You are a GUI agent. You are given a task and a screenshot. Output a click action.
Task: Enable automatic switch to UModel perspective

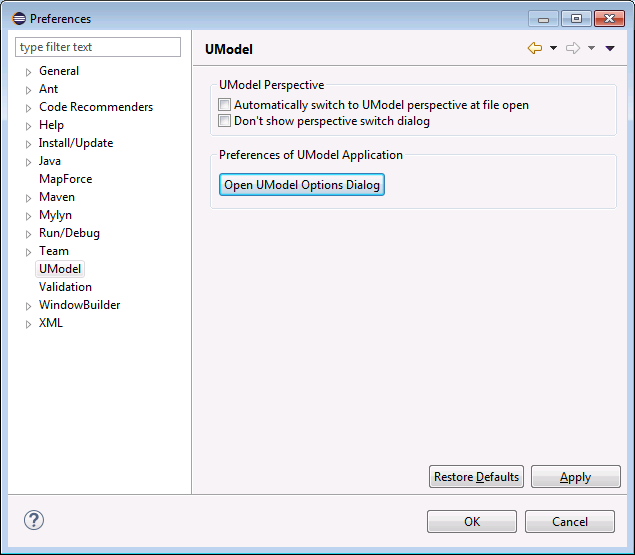[x=224, y=105]
